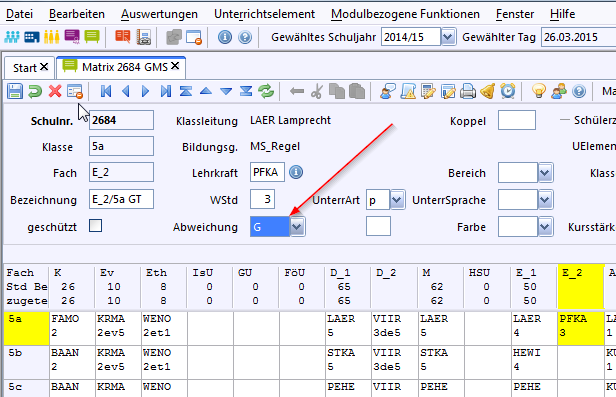Open the Modulbezogene Funktionen menu
The image size is (616, 397).
pos(405,14)
